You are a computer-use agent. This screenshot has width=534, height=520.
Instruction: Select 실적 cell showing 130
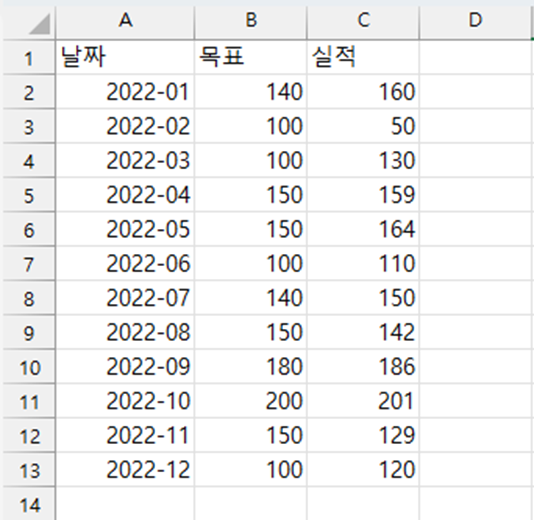pyautogui.click(x=363, y=160)
